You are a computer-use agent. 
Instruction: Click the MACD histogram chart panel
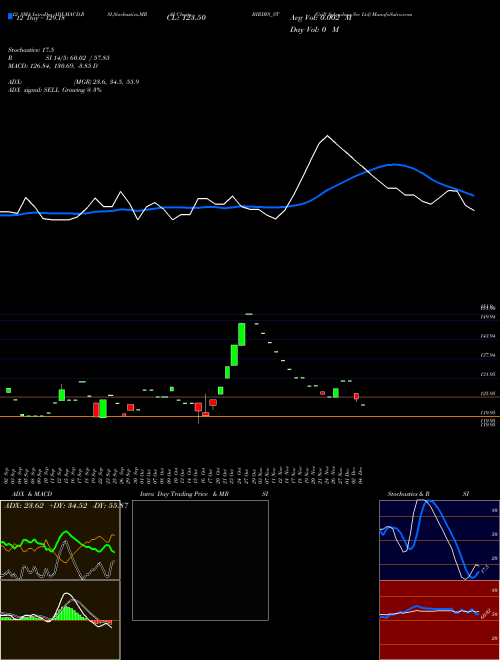(60, 620)
